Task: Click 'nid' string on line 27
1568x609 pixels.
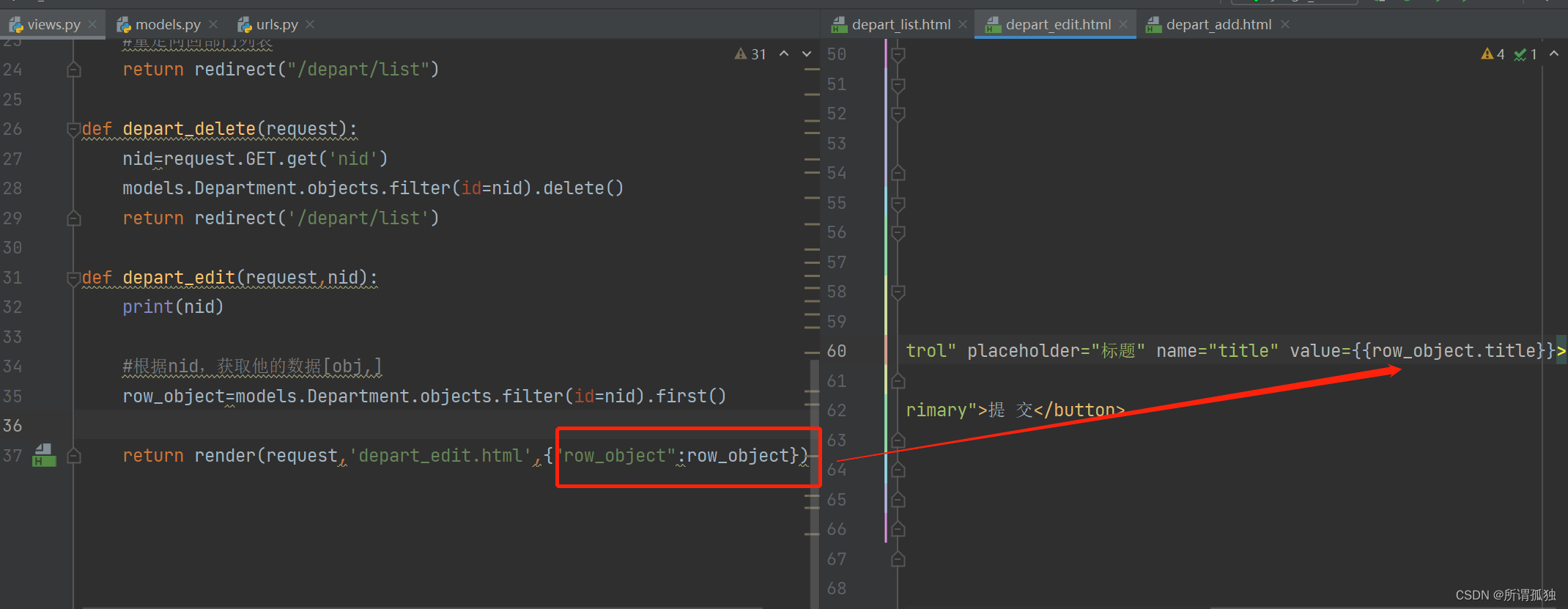Action: click(x=353, y=159)
